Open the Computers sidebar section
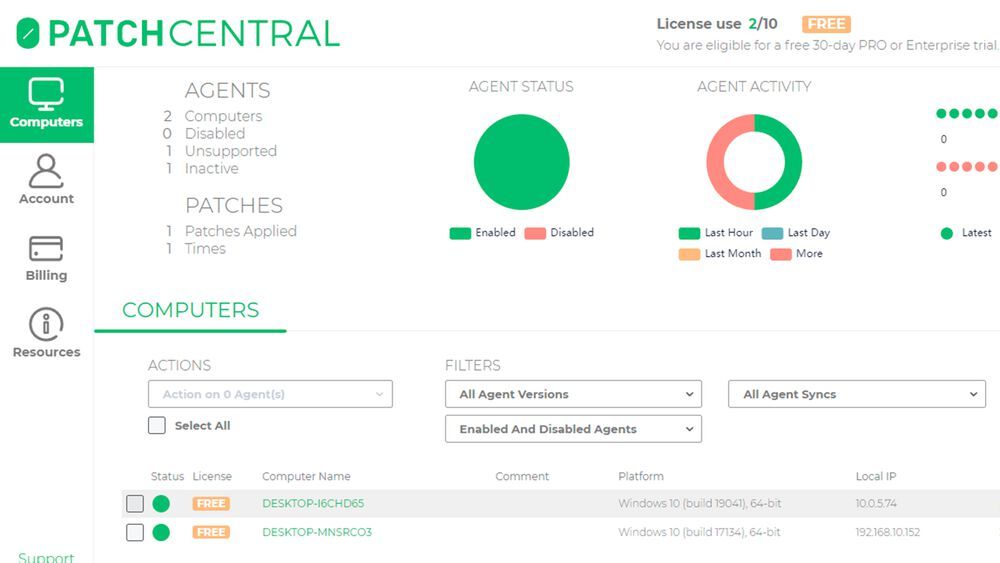The height and width of the screenshot is (563, 1000). click(46, 104)
